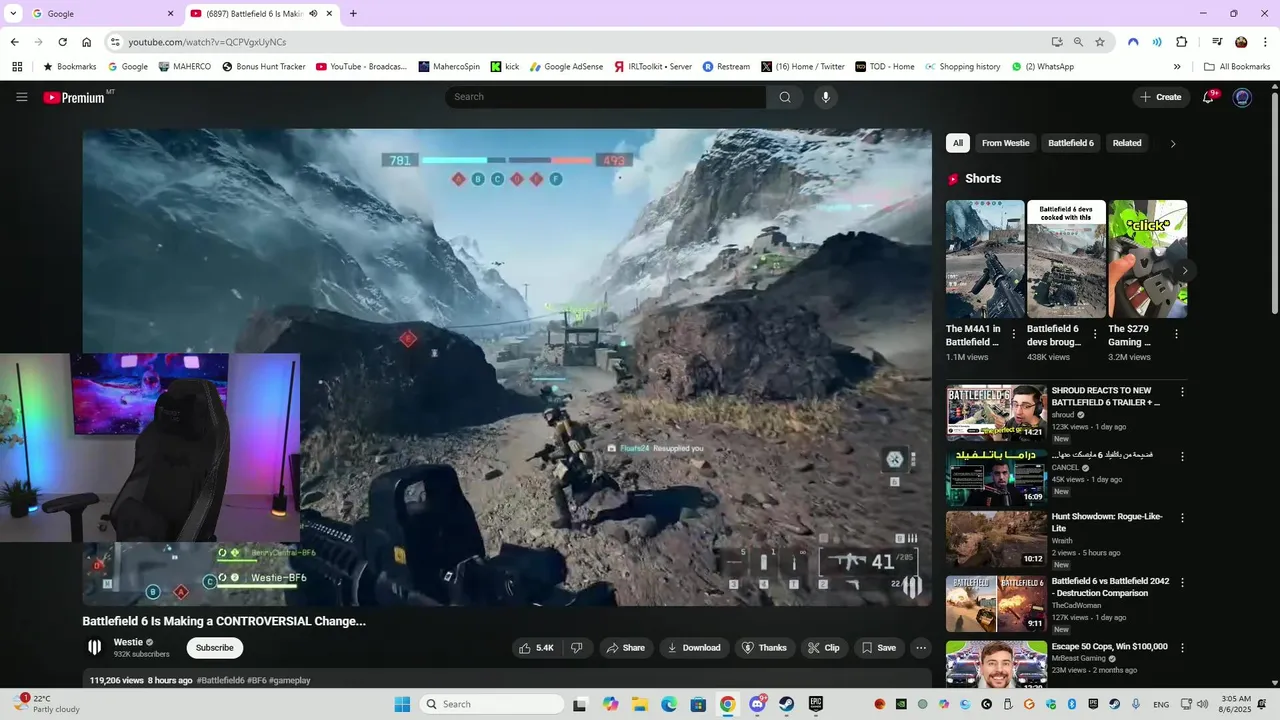
Task: Click the Windows Start button
Action: tap(402, 704)
